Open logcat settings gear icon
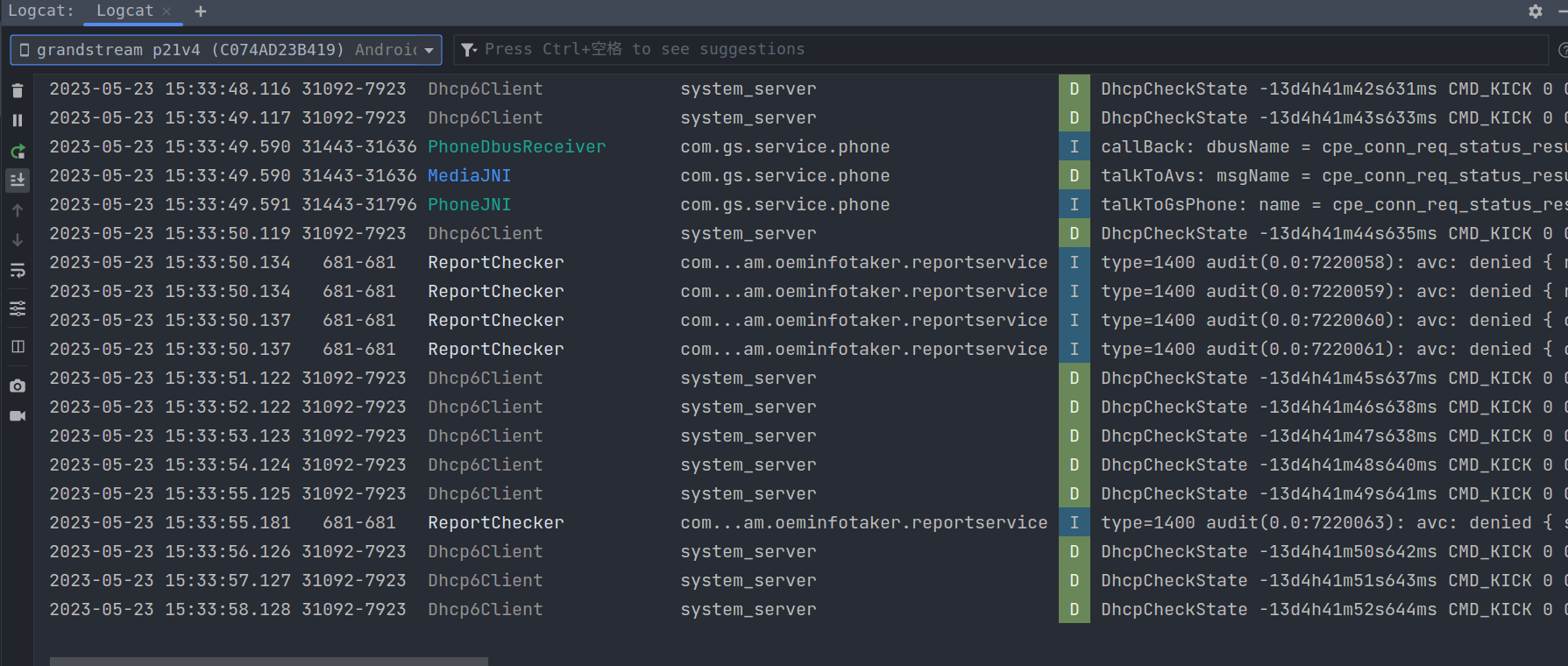 1536,11
